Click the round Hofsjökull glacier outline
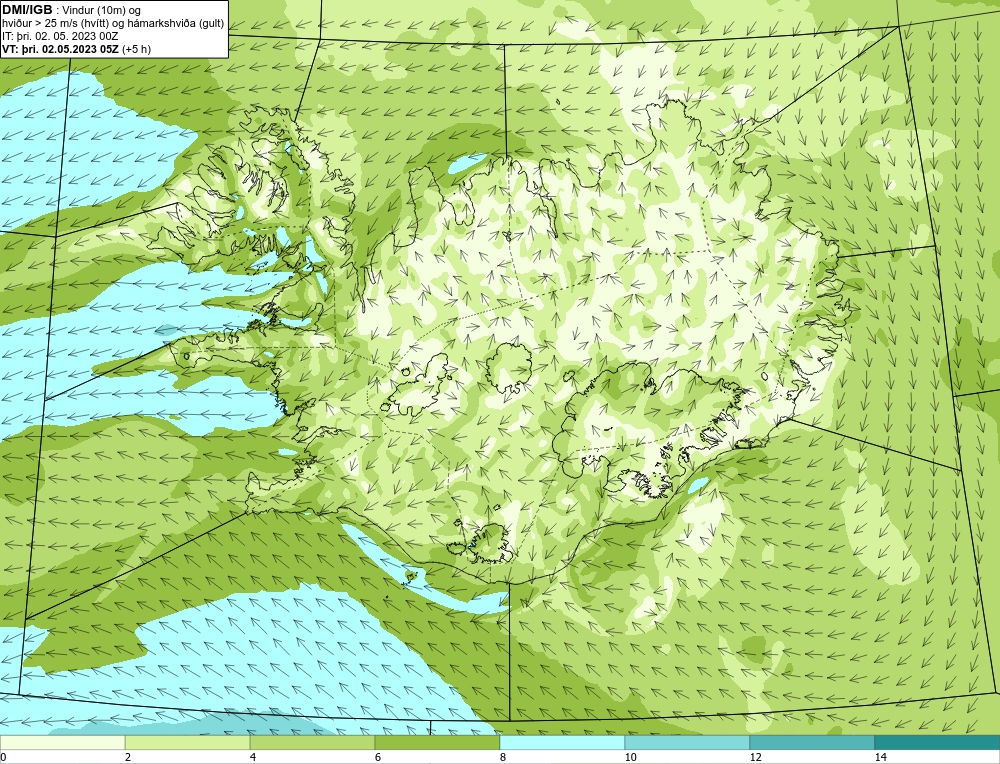The width and height of the screenshot is (1000, 764). point(510,368)
